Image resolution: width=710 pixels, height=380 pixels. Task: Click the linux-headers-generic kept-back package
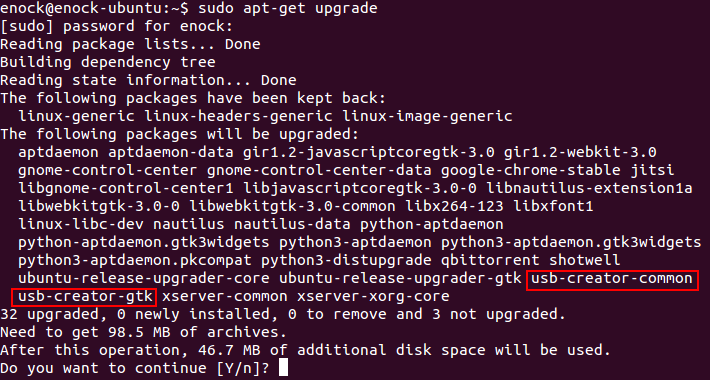click(x=239, y=116)
